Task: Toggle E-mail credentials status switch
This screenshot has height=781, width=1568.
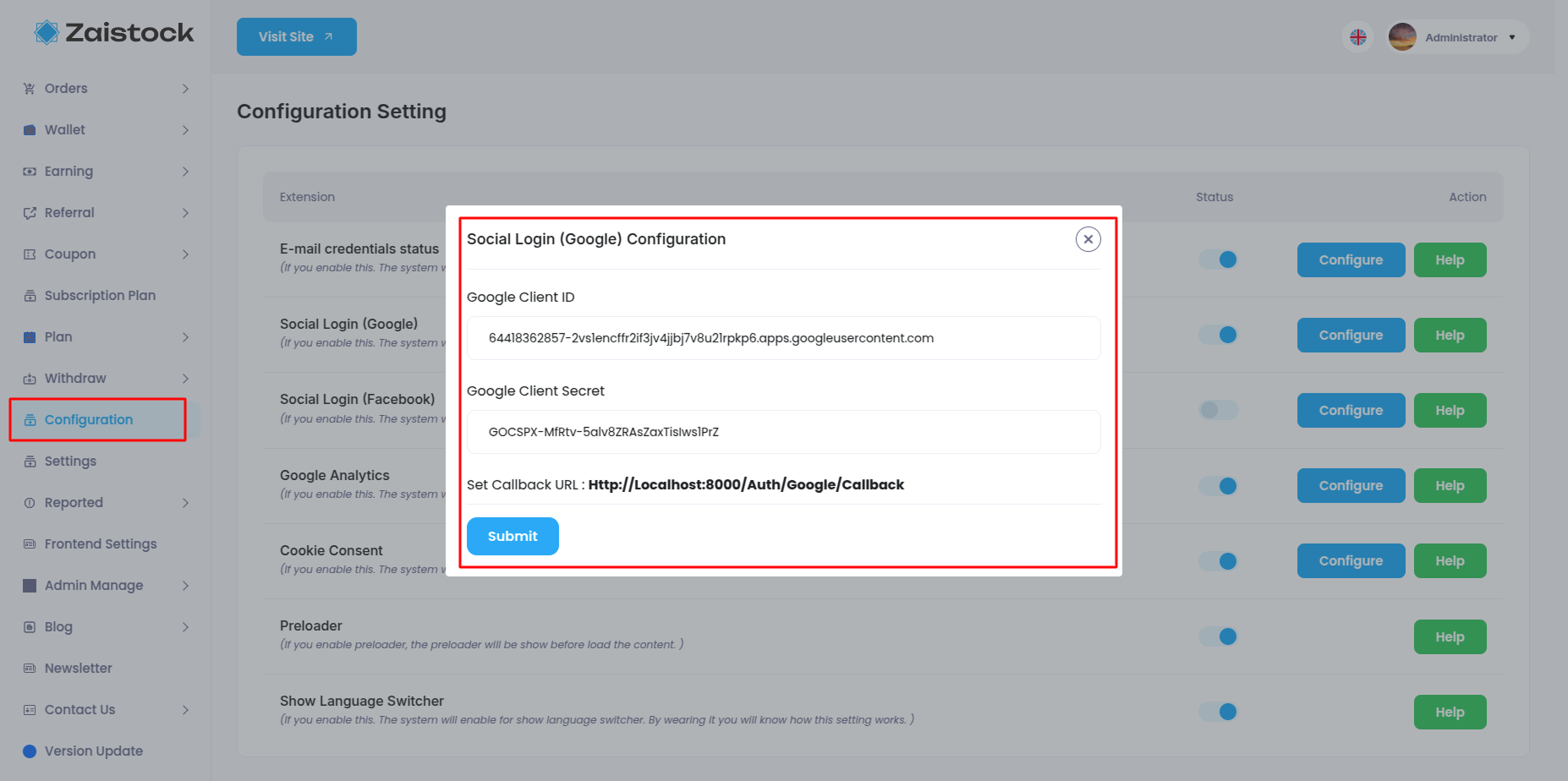Action: 1219,259
